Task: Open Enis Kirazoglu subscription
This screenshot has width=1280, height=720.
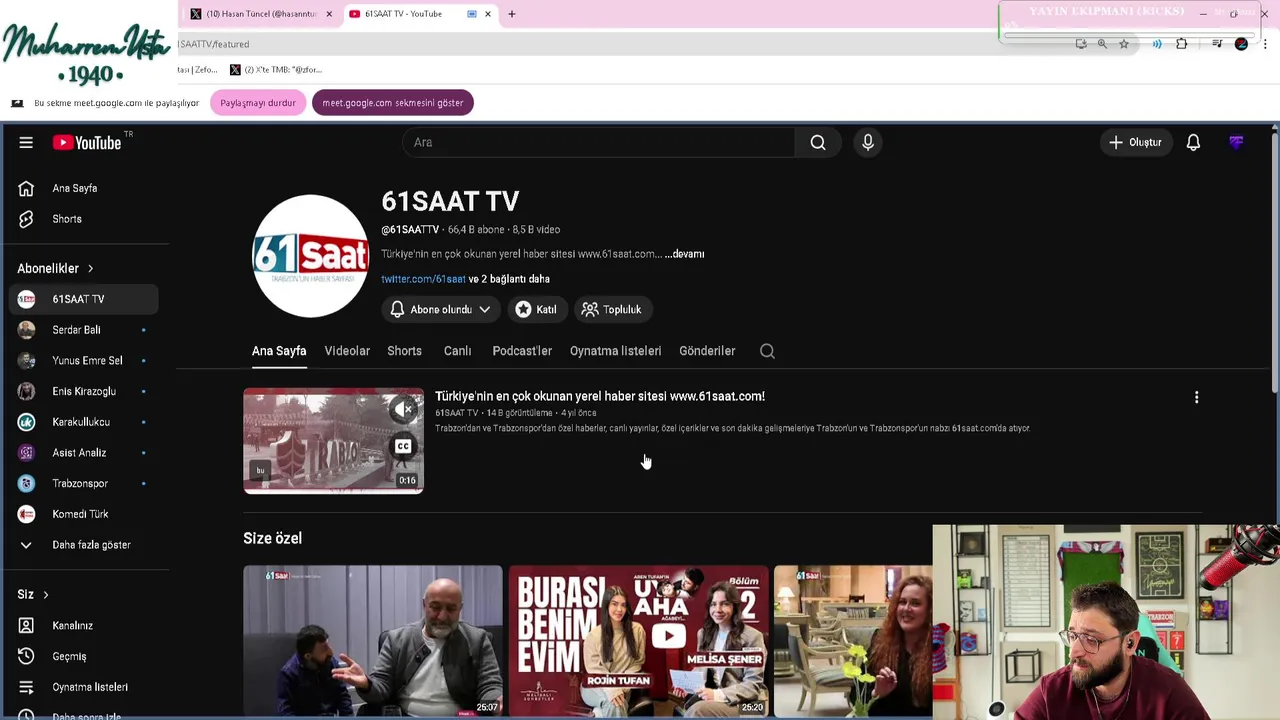Action: tap(84, 391)
